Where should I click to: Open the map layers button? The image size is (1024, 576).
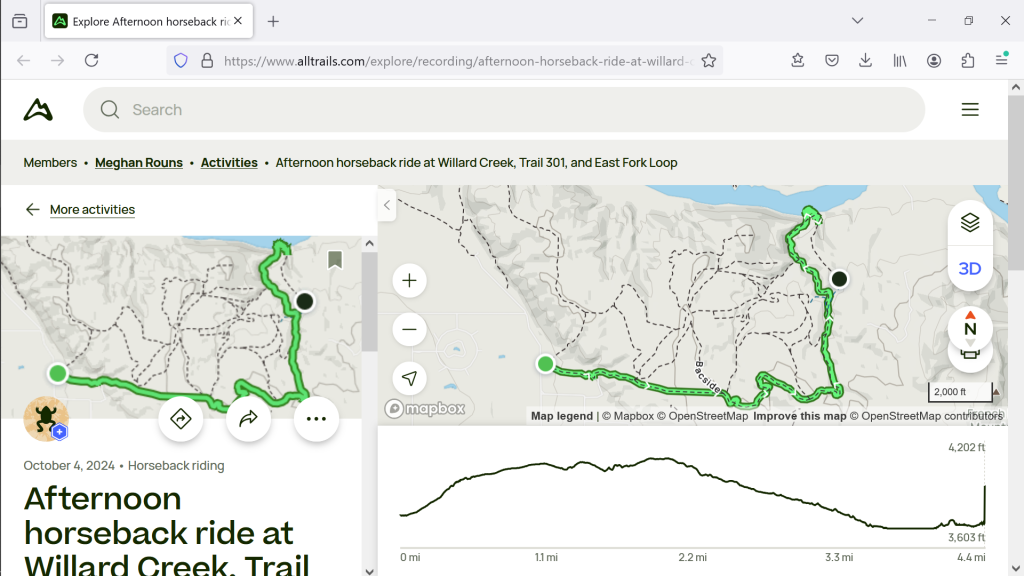point(969,223)
